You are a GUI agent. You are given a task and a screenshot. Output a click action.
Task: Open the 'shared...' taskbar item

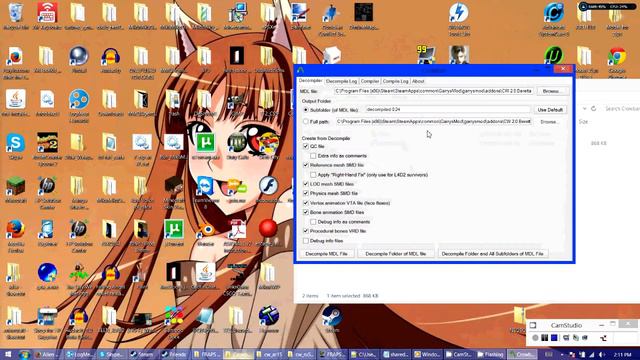396,354
